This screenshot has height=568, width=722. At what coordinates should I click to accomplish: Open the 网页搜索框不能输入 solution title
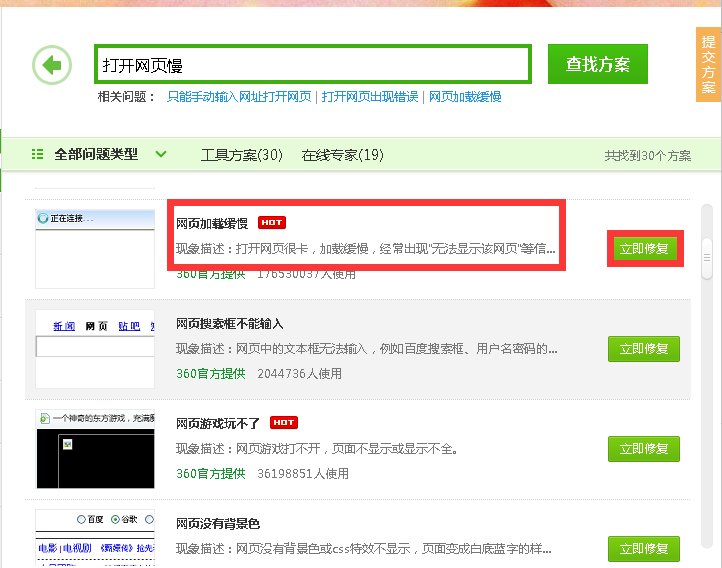click(x=230, y=324)
